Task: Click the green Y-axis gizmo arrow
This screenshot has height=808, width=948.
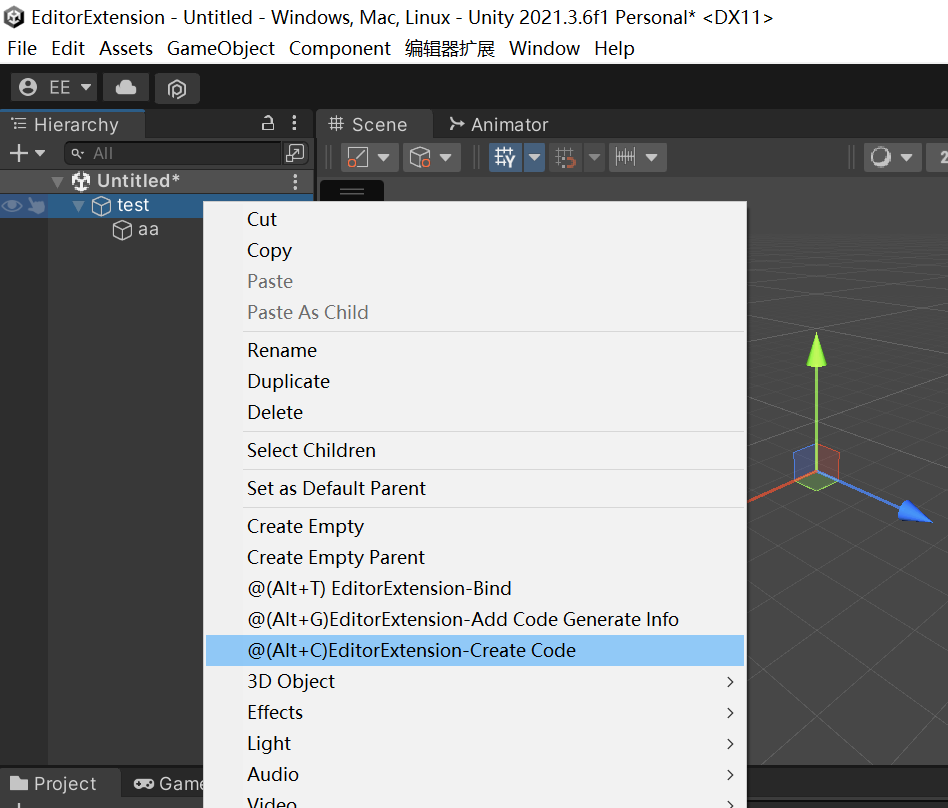Action: [x=816, y=351]
